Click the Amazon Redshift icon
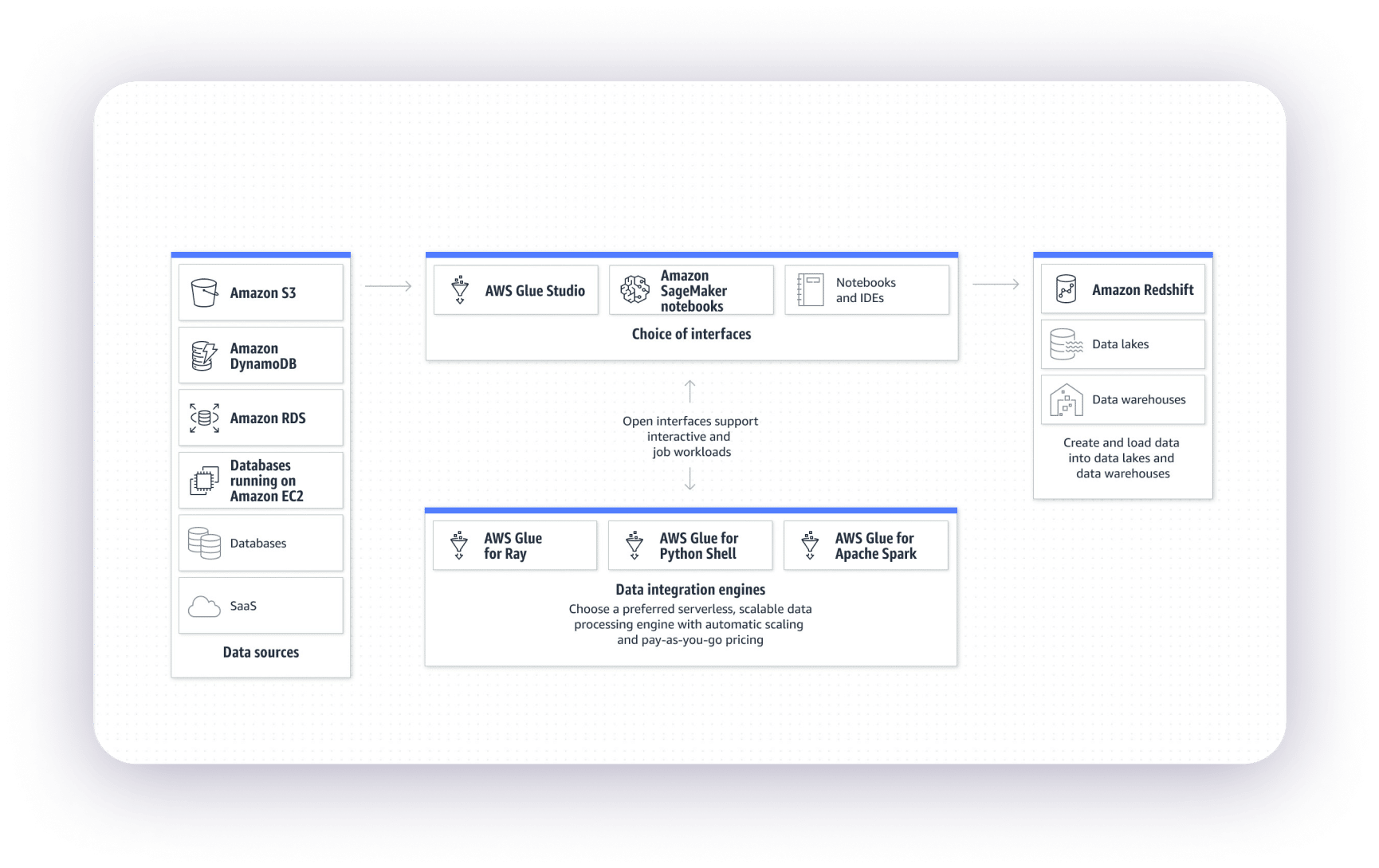 1066,289
